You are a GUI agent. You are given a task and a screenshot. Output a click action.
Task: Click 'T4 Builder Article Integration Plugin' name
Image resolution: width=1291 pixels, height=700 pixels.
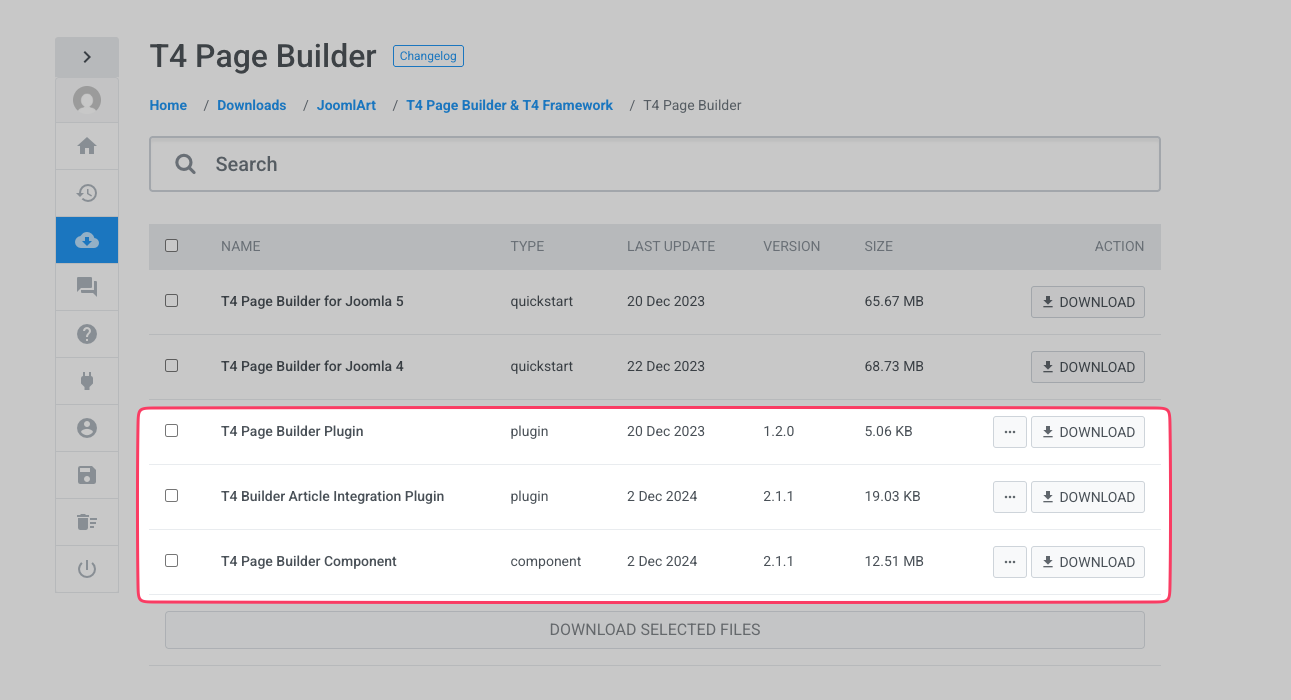coord(332,496)
